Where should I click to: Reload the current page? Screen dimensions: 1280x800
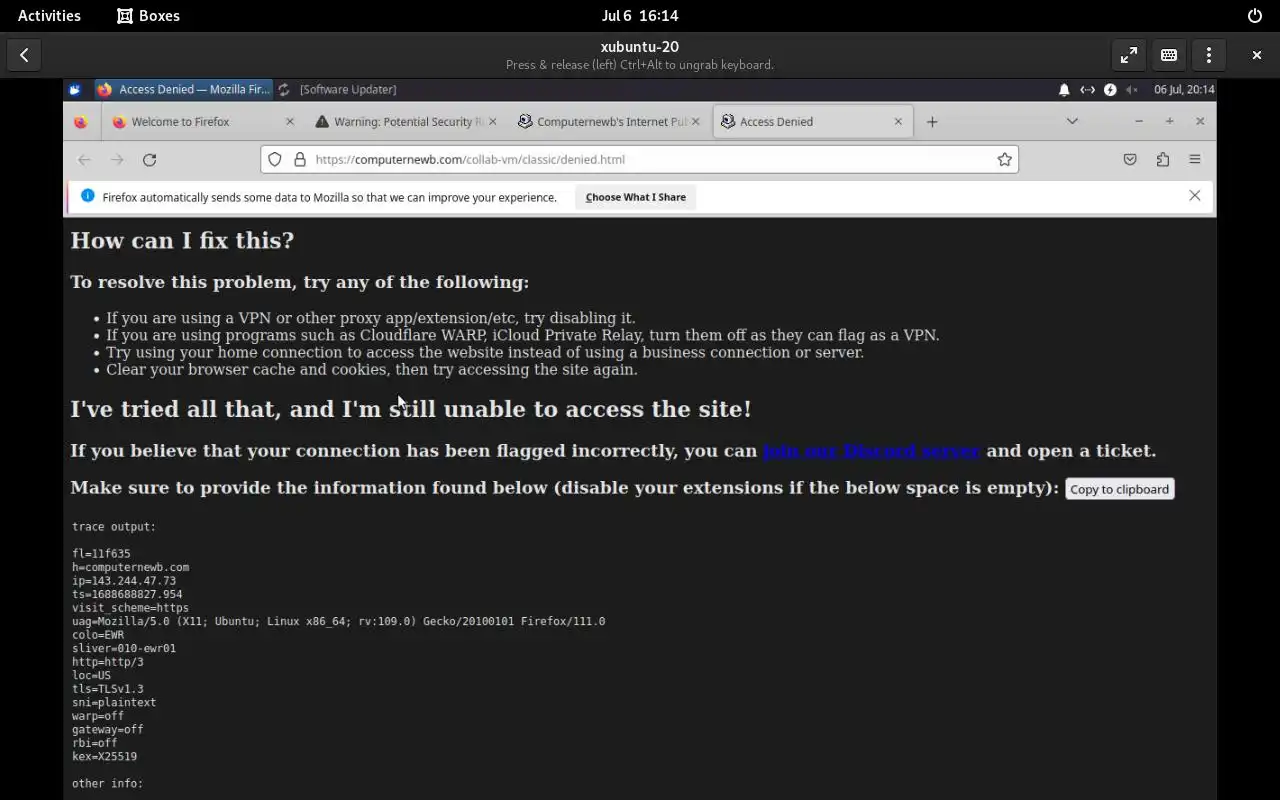point(149,159)
